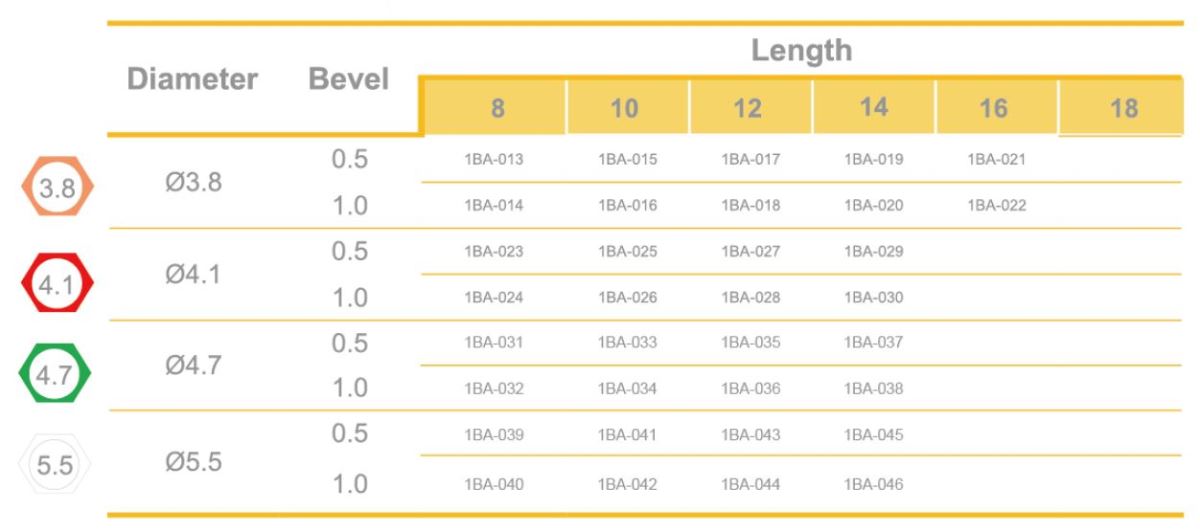The width and height of the screenshot is (1200, 532).
Task: Select the length 18 column header
Action: pyautogui.click(x=1124, y=107)
